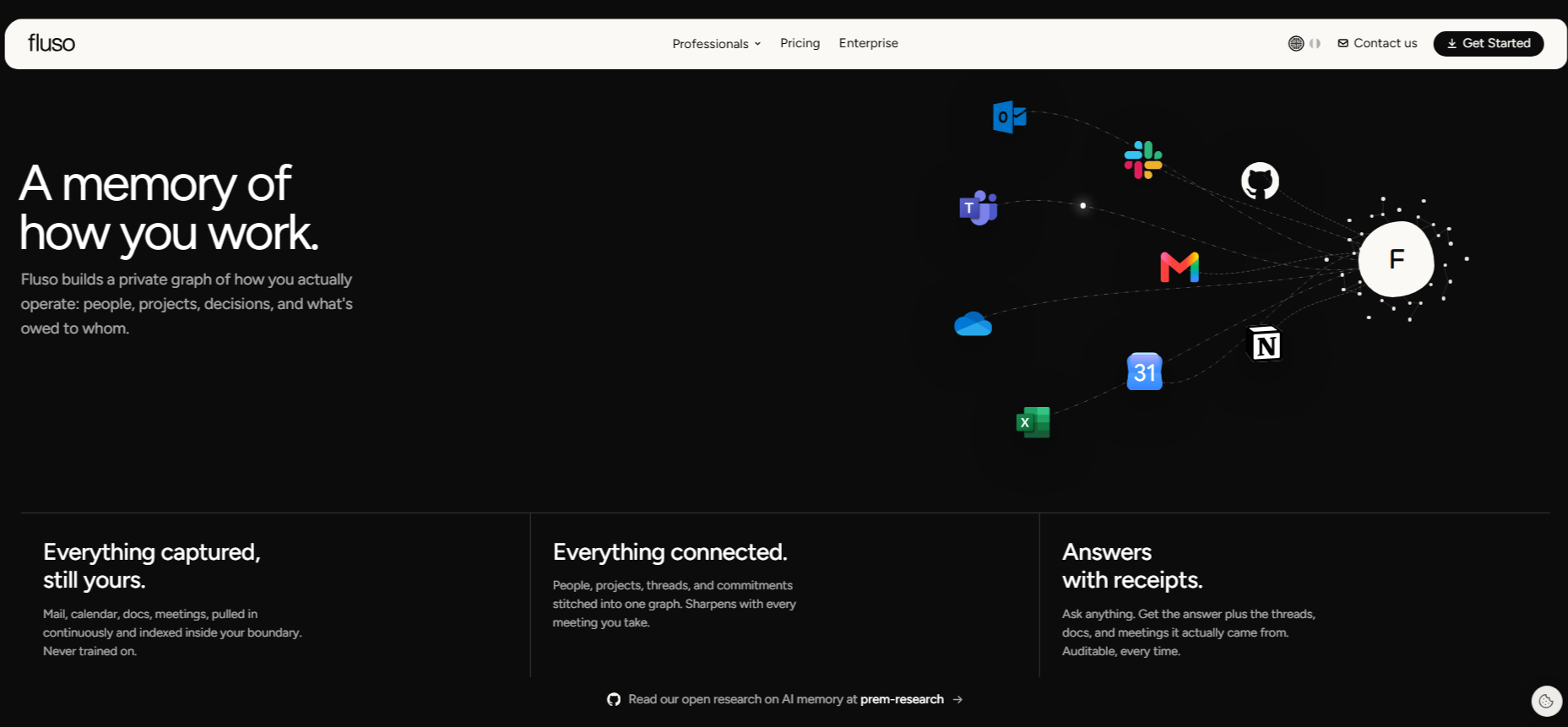Click the Contact us link
This screenshot has height=727, width=1568.
1377,43
